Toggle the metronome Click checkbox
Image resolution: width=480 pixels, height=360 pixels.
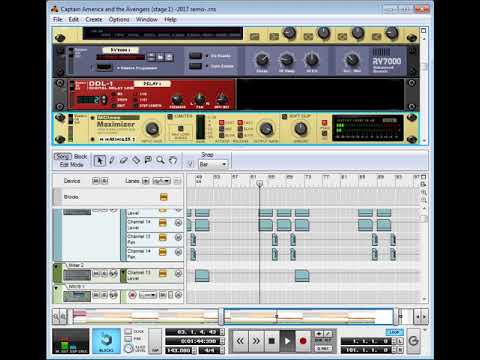[x=128, y=332]
